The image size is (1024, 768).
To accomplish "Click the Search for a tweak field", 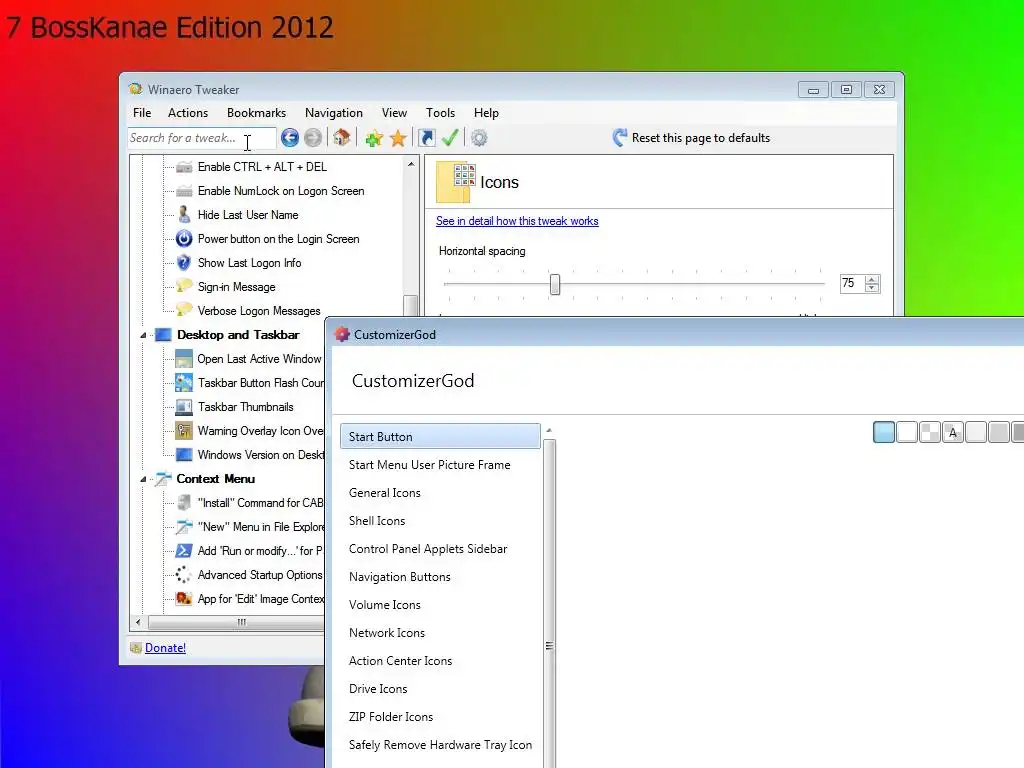I will [201, 138].
